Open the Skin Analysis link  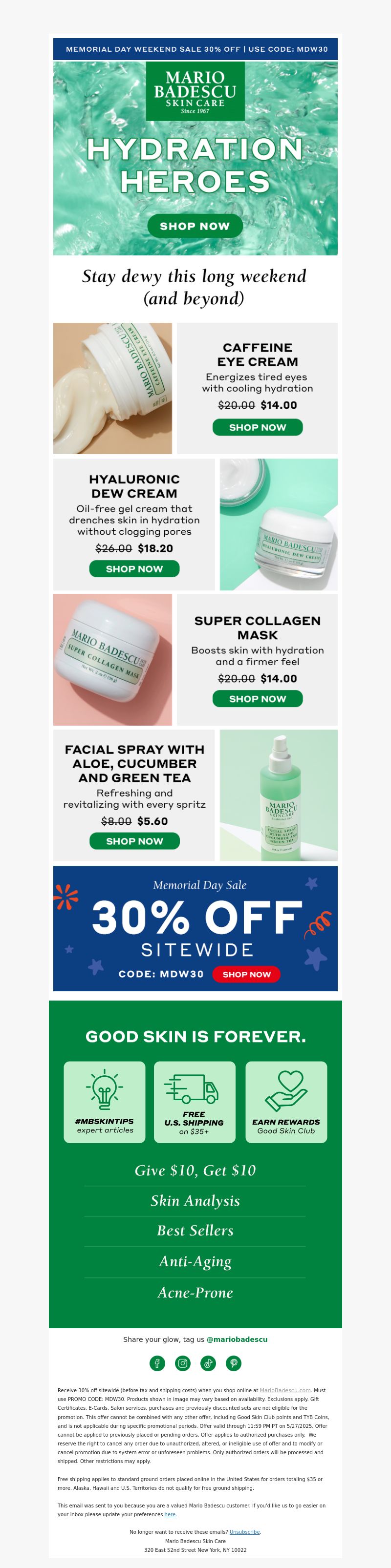click(195, 1200)
